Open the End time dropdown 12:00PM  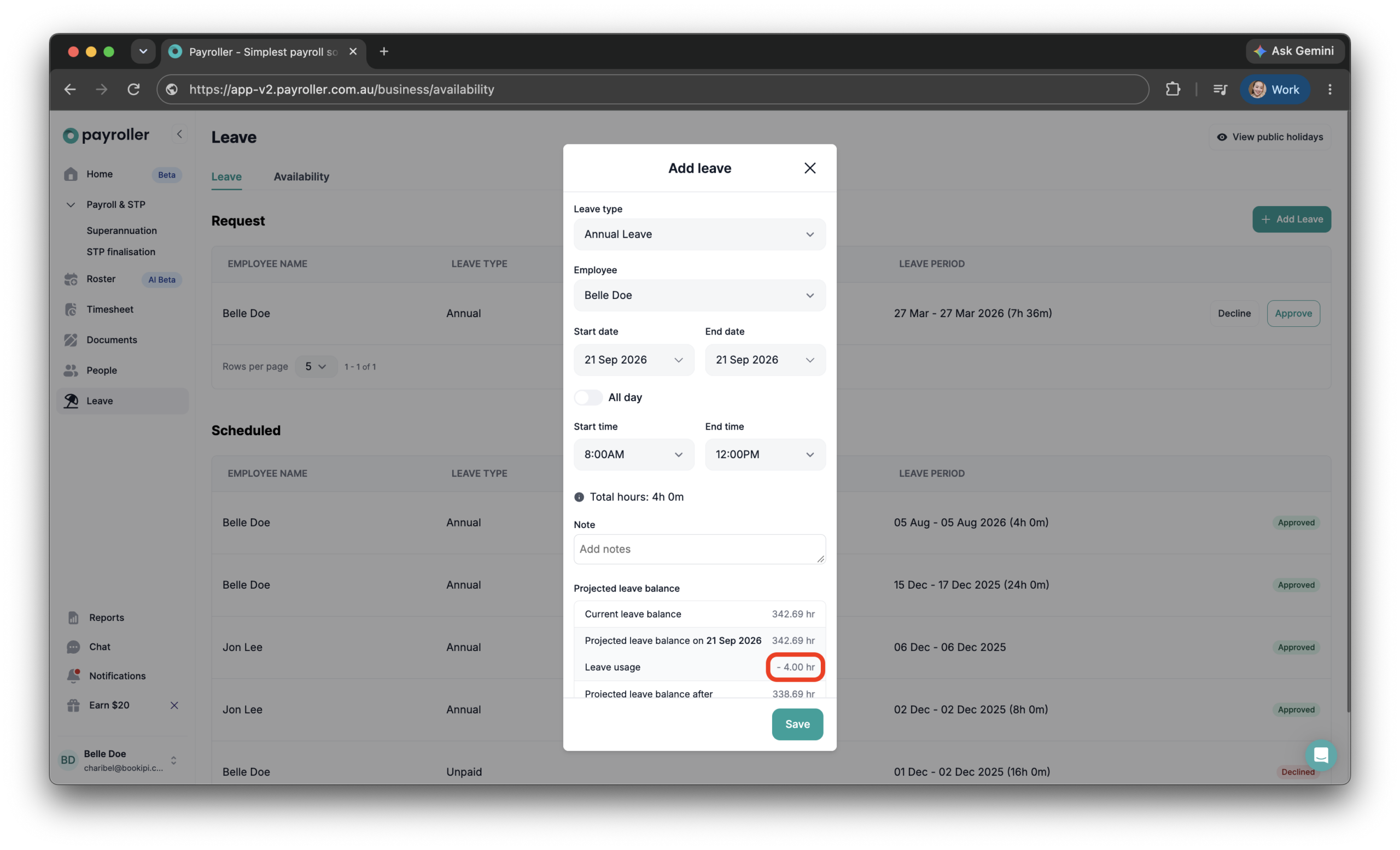click(765, 454)
